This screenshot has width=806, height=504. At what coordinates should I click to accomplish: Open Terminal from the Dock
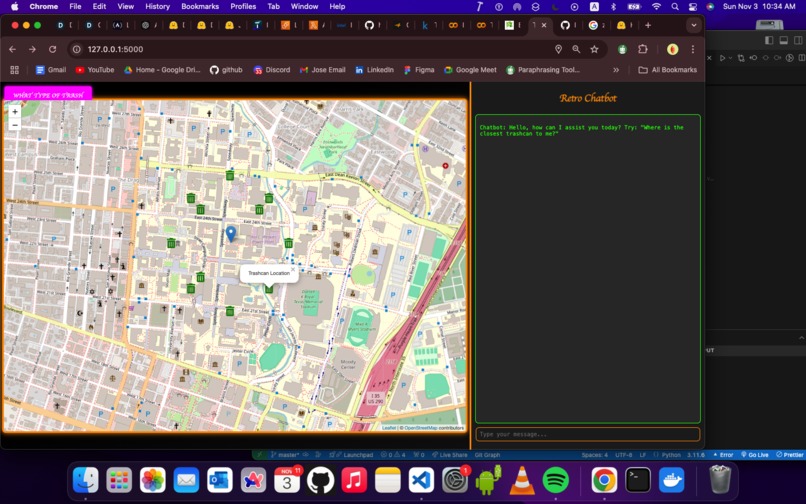tap(638, 480)
